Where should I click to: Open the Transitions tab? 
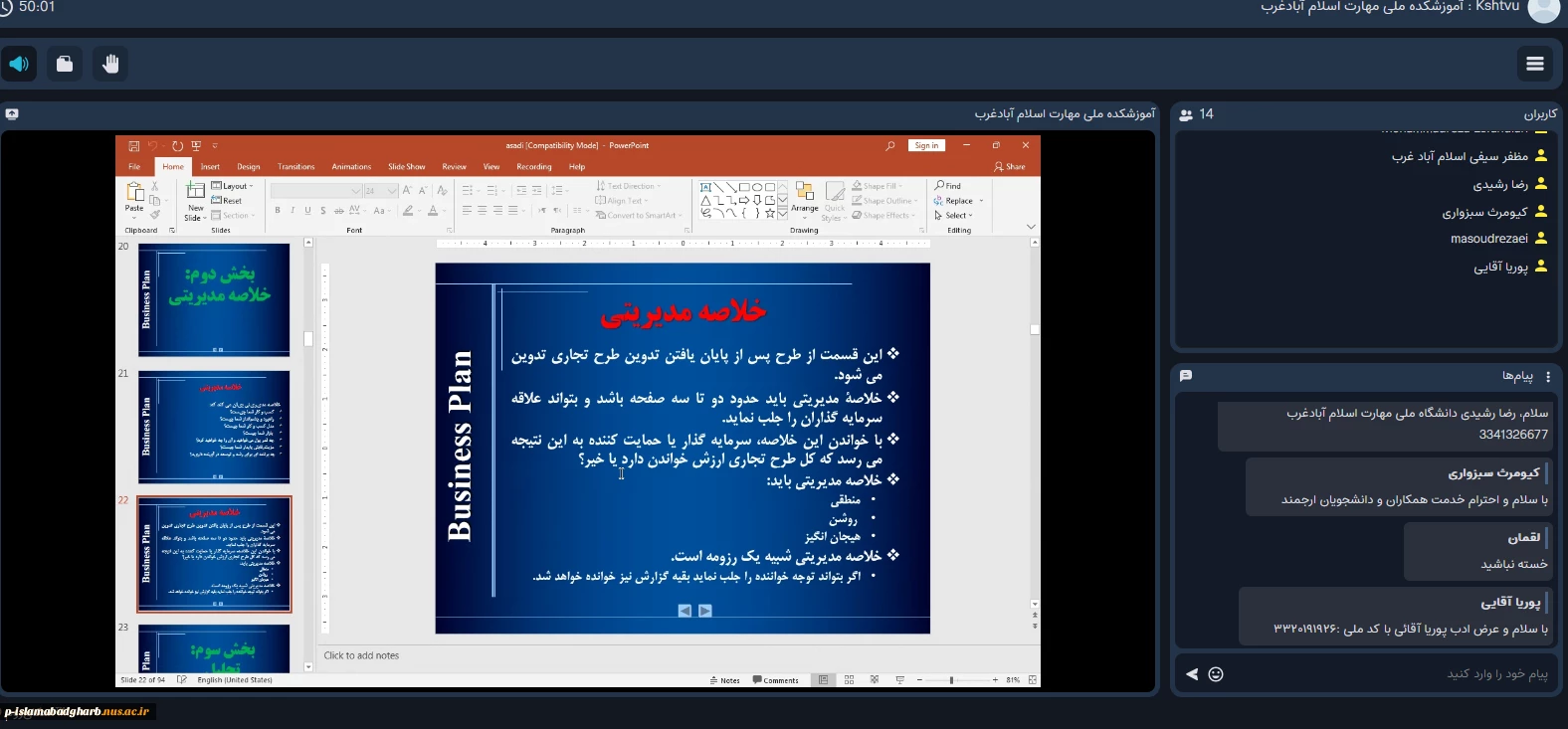[x=296, y=167]
